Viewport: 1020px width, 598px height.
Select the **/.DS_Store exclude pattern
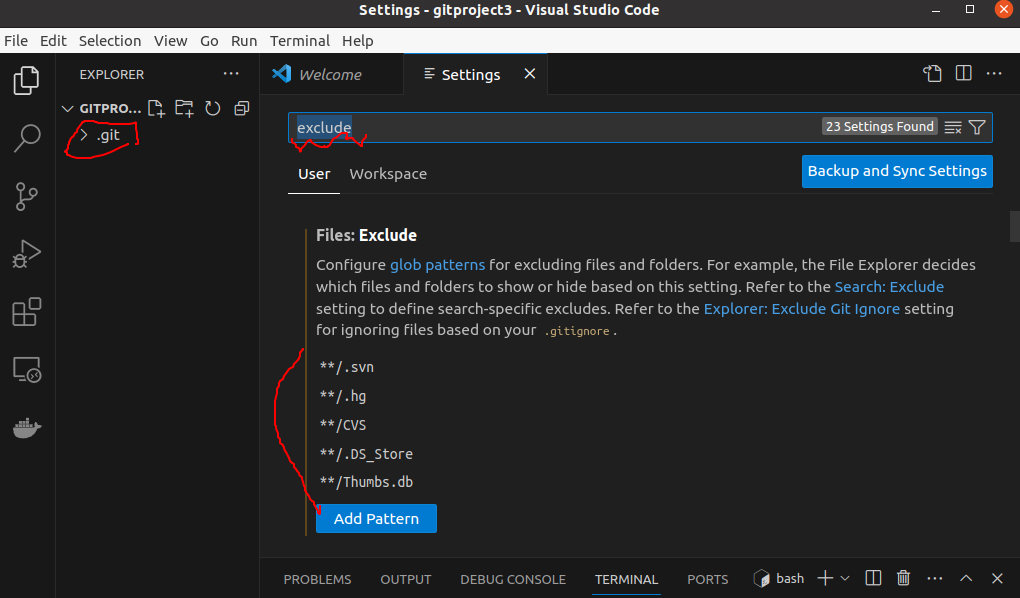tap(366, 454)
